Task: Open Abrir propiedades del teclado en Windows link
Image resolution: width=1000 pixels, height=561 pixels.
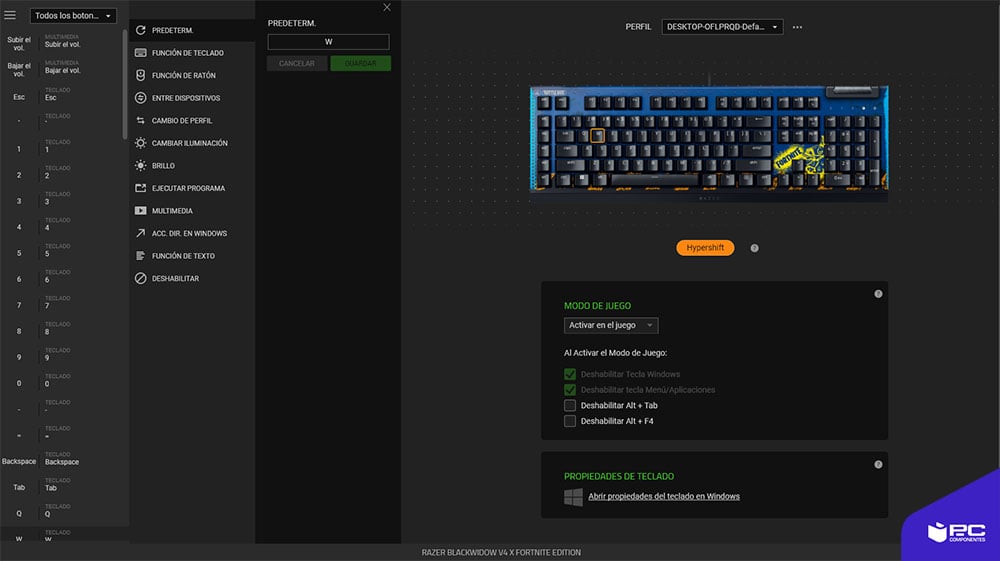Action: pos(664,496)
